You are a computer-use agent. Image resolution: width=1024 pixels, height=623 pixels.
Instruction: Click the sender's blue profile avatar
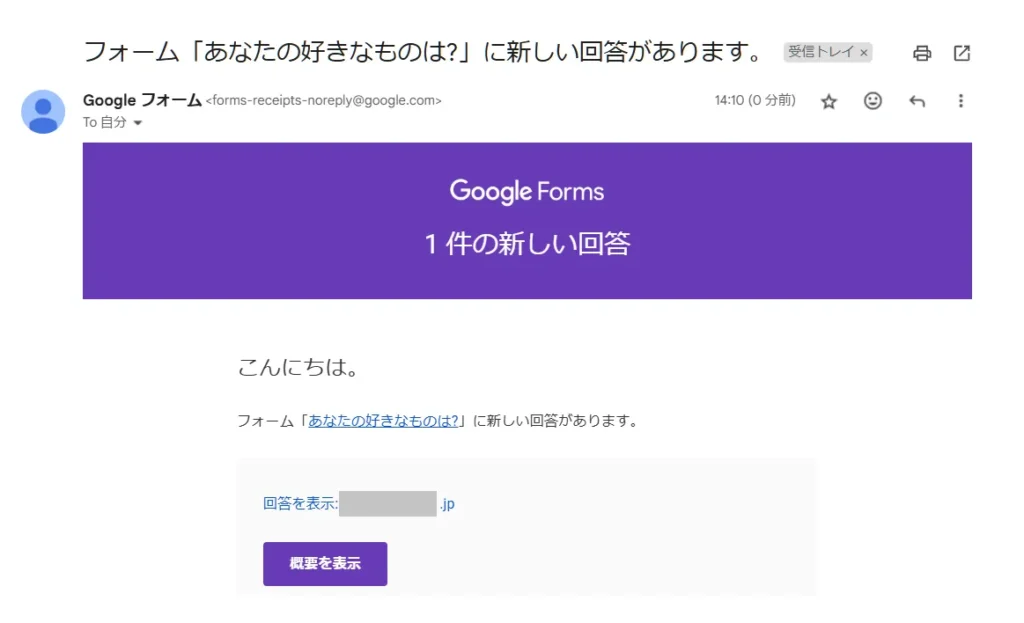(x=43, y=111)
